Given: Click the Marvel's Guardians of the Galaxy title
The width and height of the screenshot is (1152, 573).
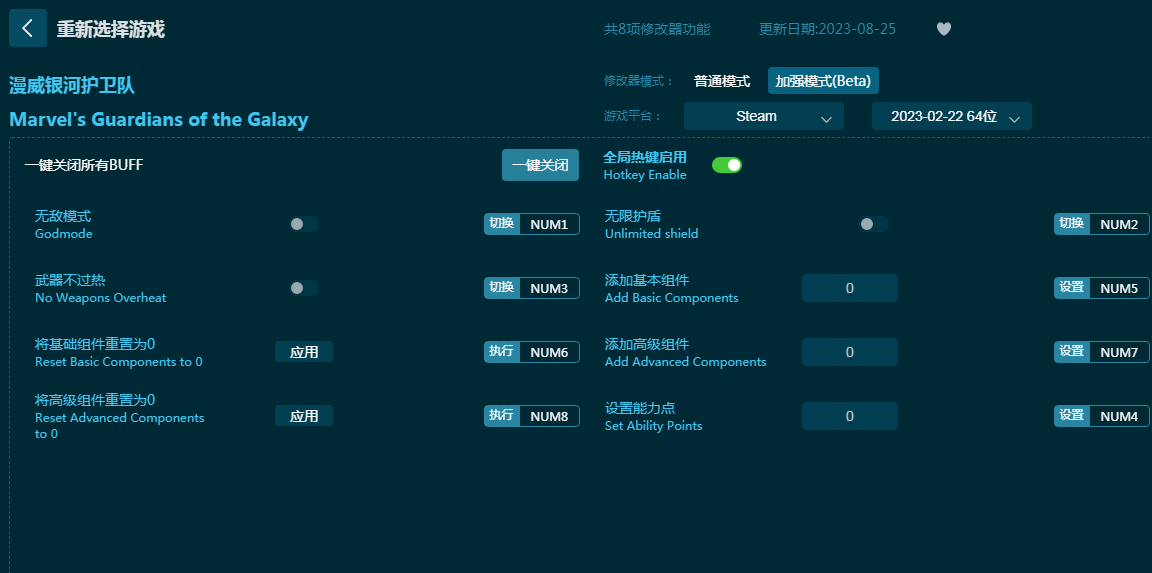Looking at the screenshot, I should [x=159, y=119].
